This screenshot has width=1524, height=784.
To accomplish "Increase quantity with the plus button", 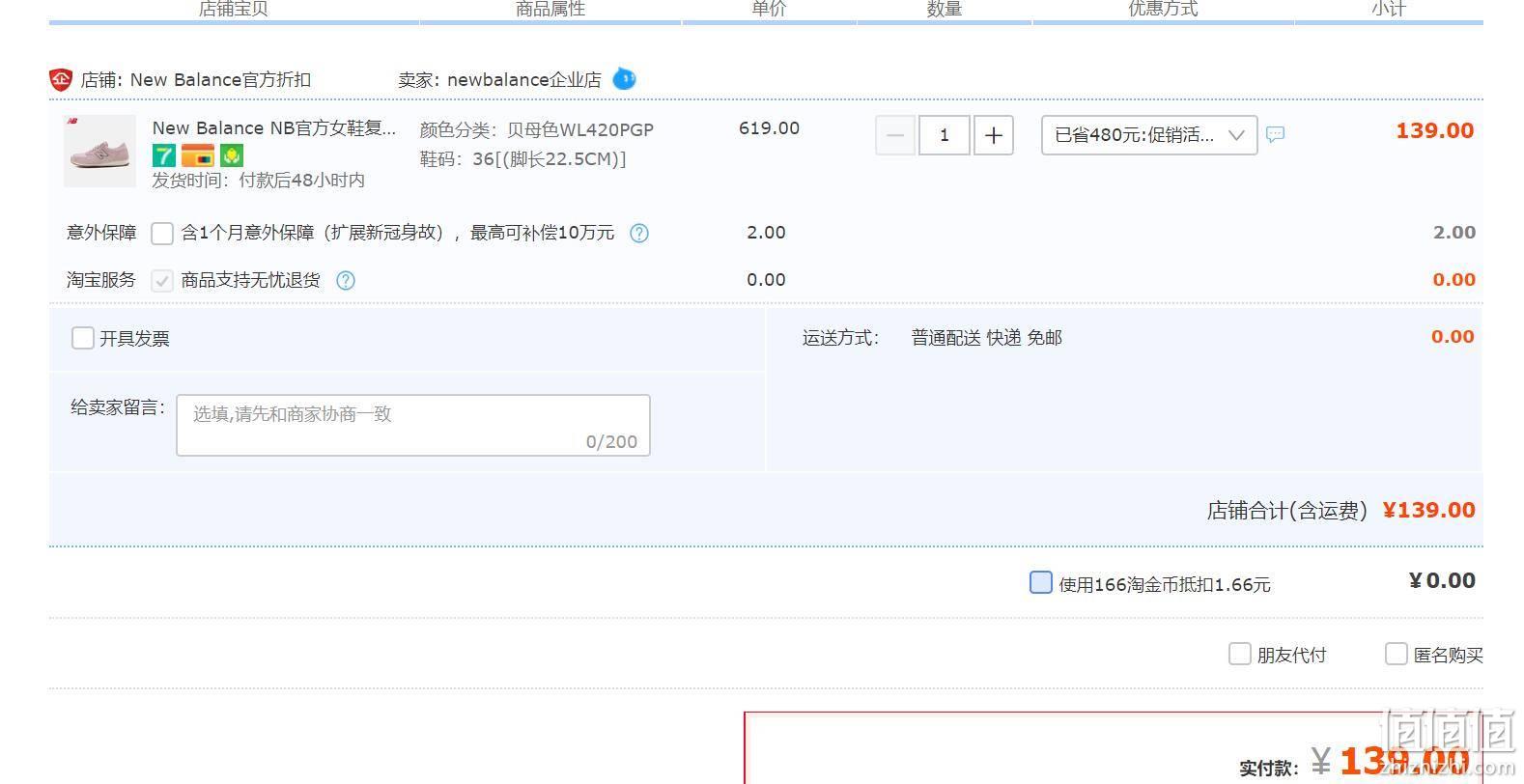I will tap(994, 135).
